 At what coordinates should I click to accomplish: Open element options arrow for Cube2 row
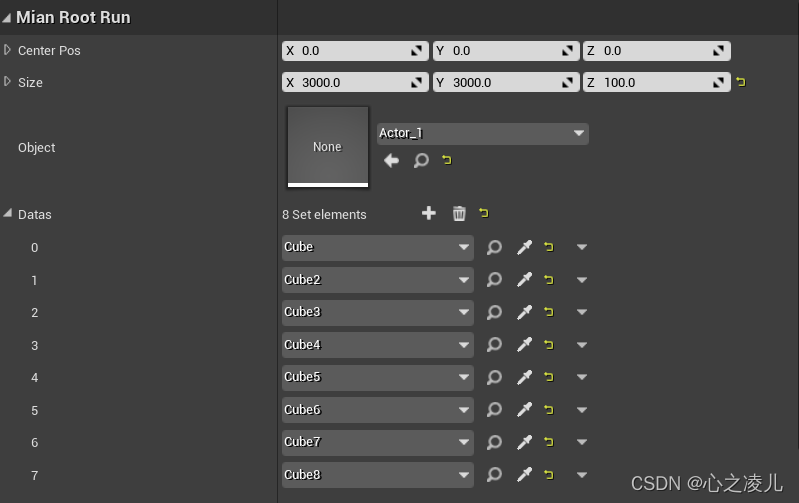(x=582, y=280)
